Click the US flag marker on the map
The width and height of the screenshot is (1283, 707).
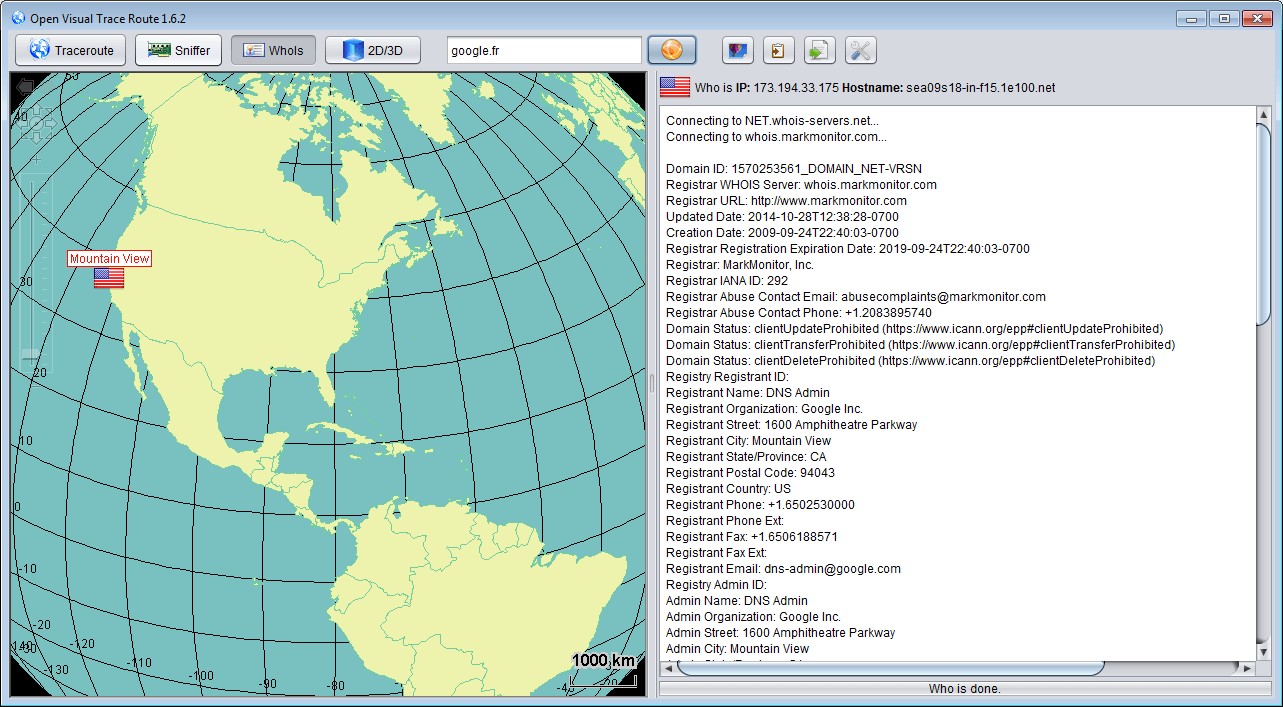coord(109,278)
